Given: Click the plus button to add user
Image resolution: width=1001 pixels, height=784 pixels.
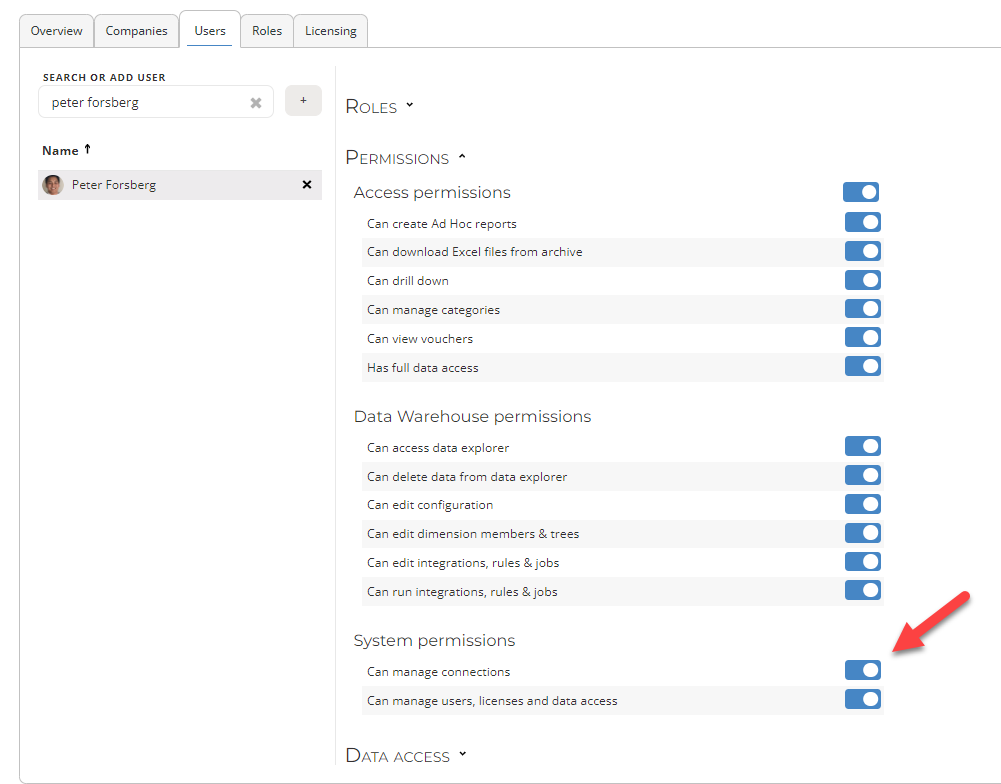Looking at the screenshot, I should point(303,101).
